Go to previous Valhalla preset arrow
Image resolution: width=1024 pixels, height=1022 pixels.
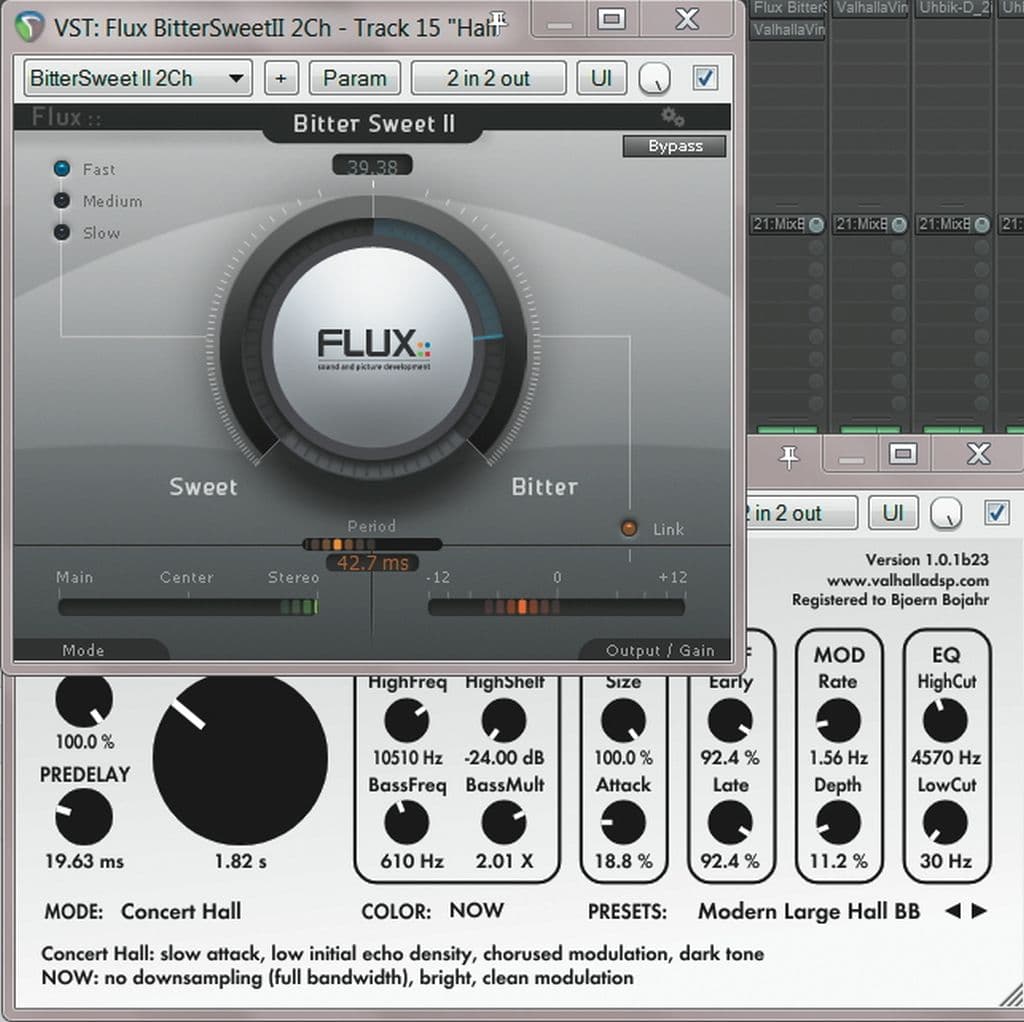click(x=953, y=911)
